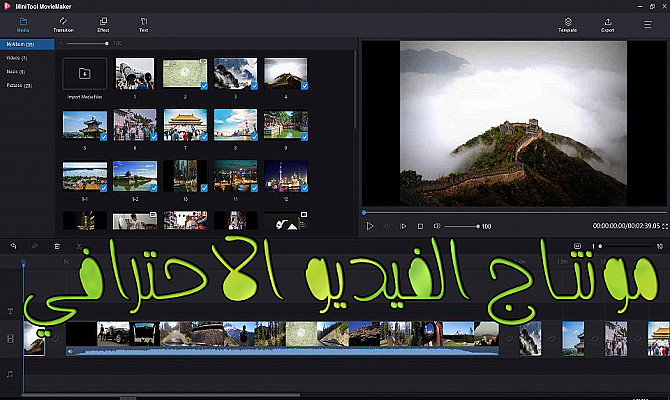670x400 pixels.
Task: Click the timeline playhead marker
Action: tap(24, 266)
